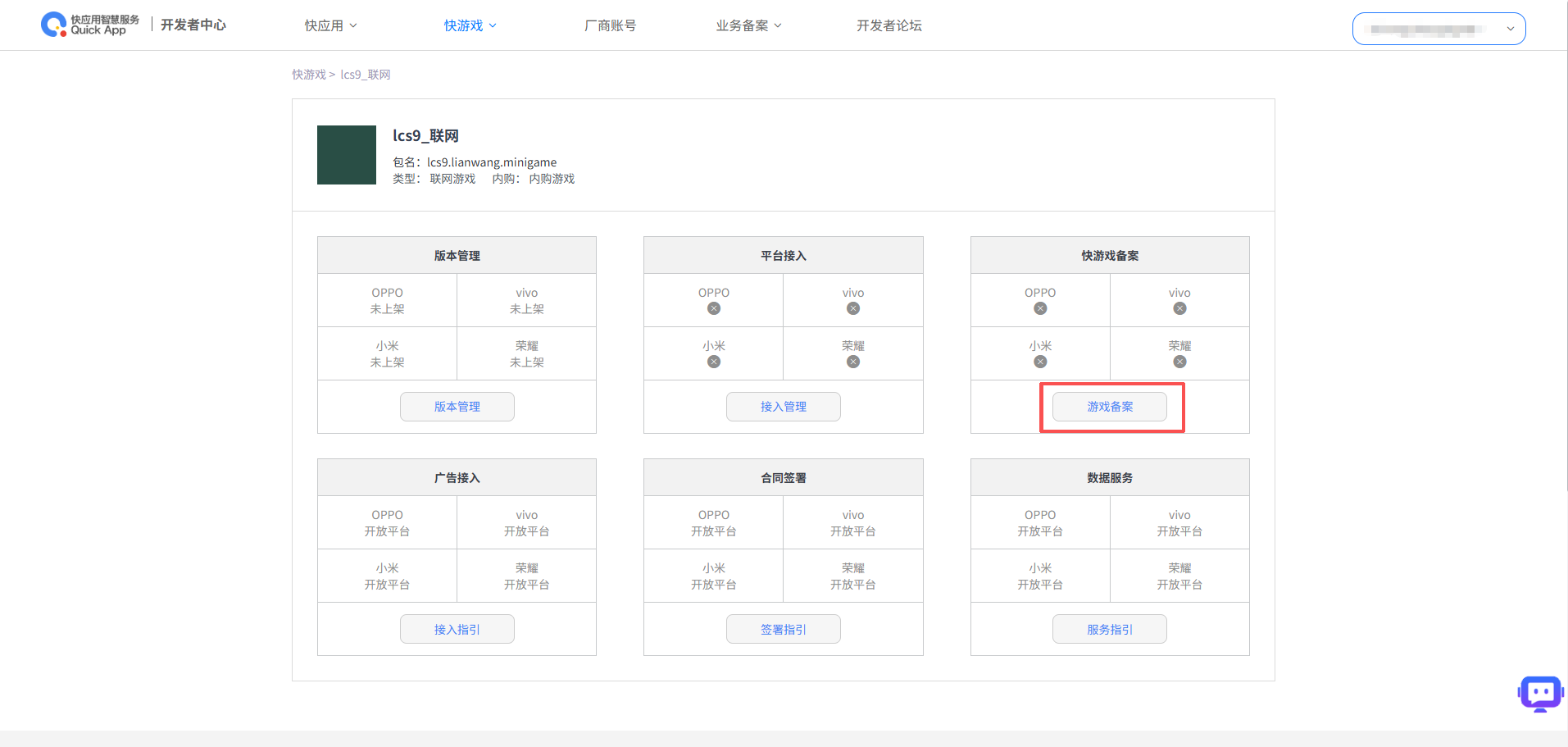Expand the 快游戏 navigation dropdown

click(x=470, y=25)
